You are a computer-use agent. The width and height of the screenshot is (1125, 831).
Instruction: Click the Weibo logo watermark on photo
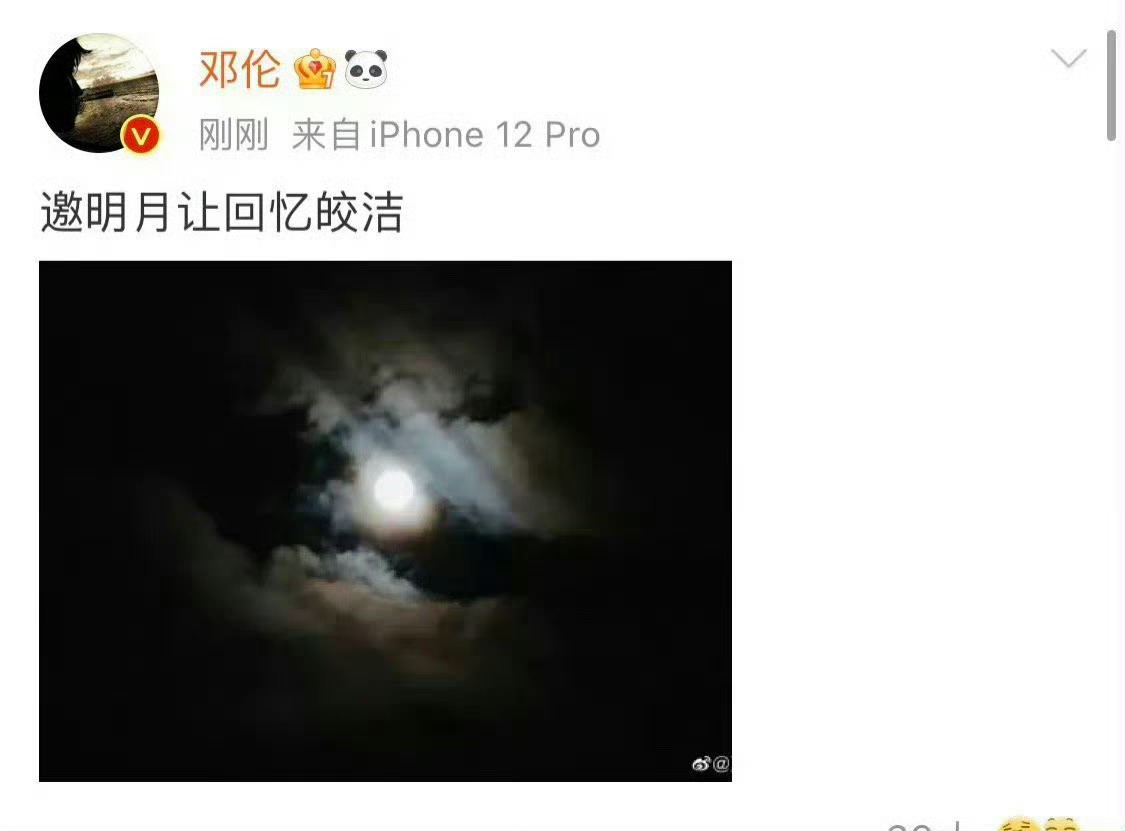point(701,764)
